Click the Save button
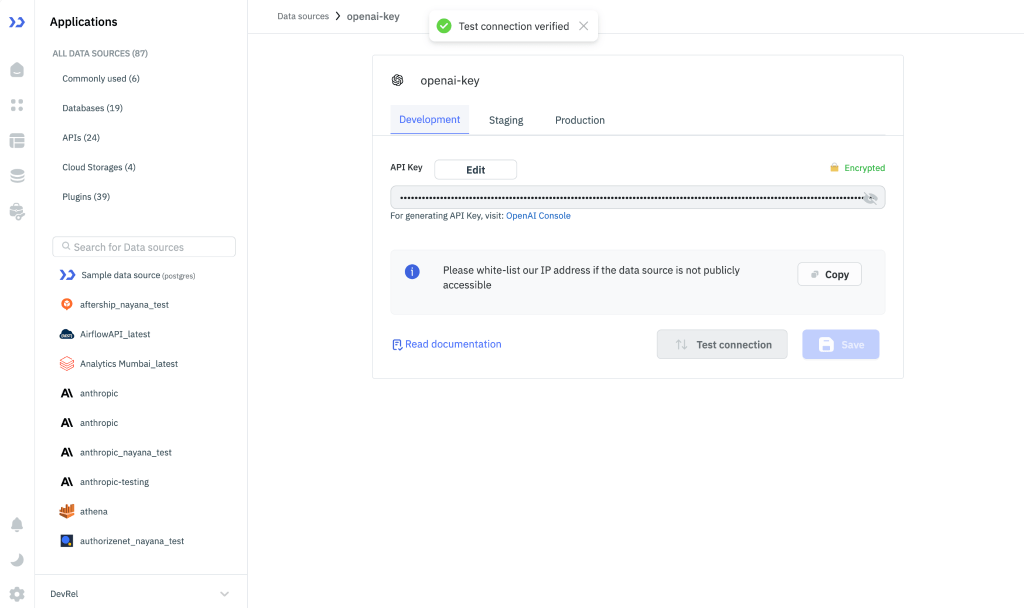The width and height of the screenshot is (1024, 608). pyautogui.click(x=840, y=344)
